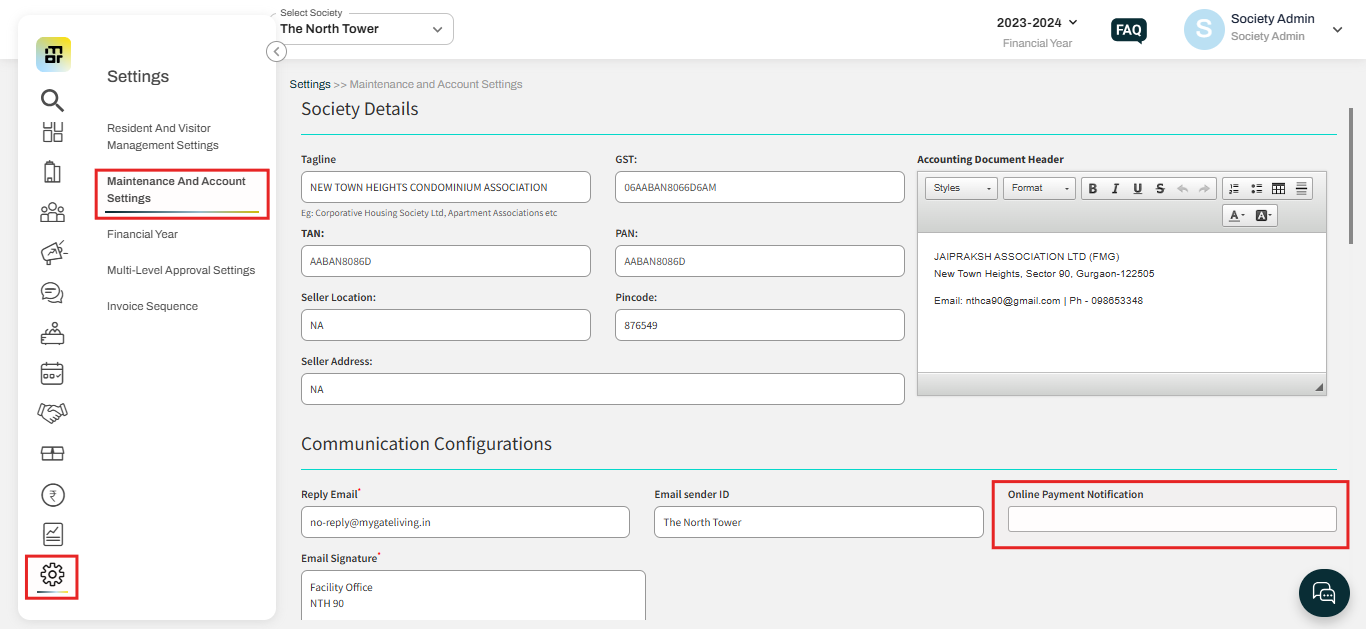The height and width of the screenshot is (629, 1366).
Task: Open the community members icon in sidebar
Action: [52, 211]
